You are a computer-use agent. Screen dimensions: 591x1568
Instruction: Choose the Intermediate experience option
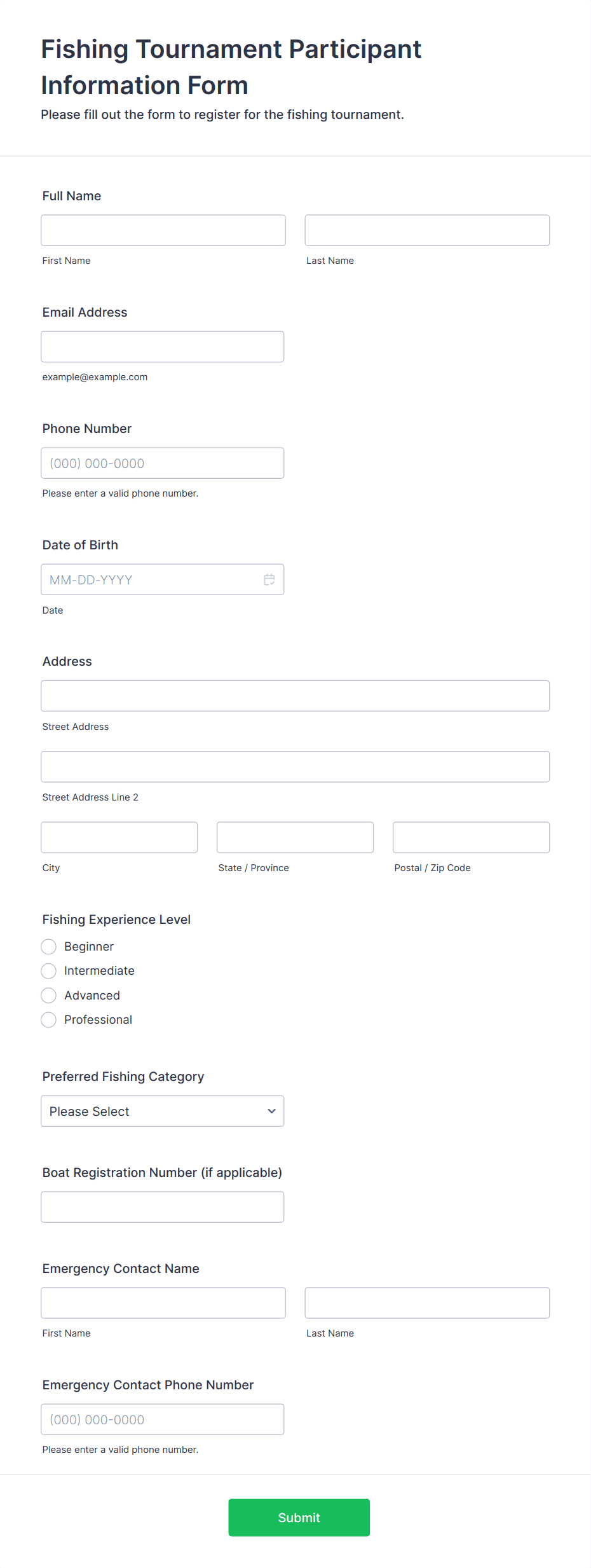pyautogui.click(x=48, y=971)
